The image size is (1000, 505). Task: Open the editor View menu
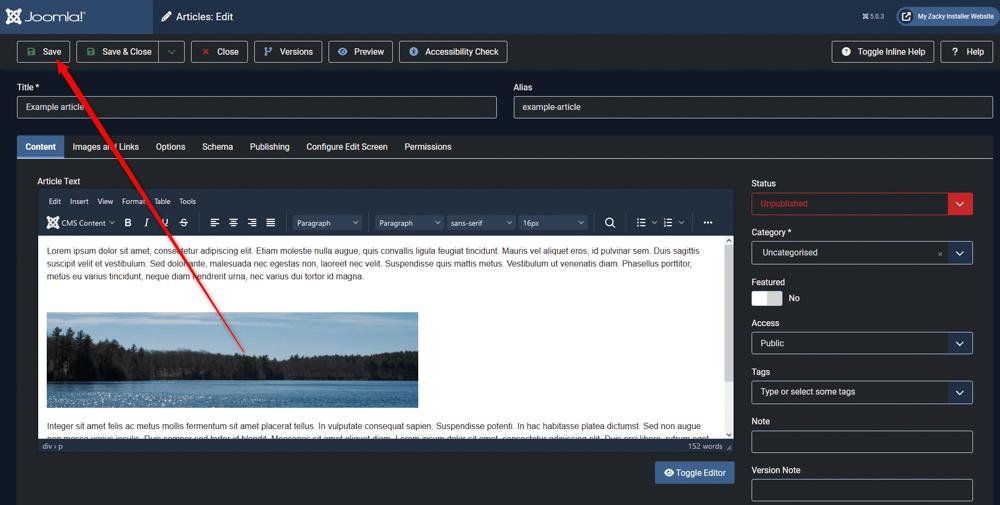coord(105,201)
